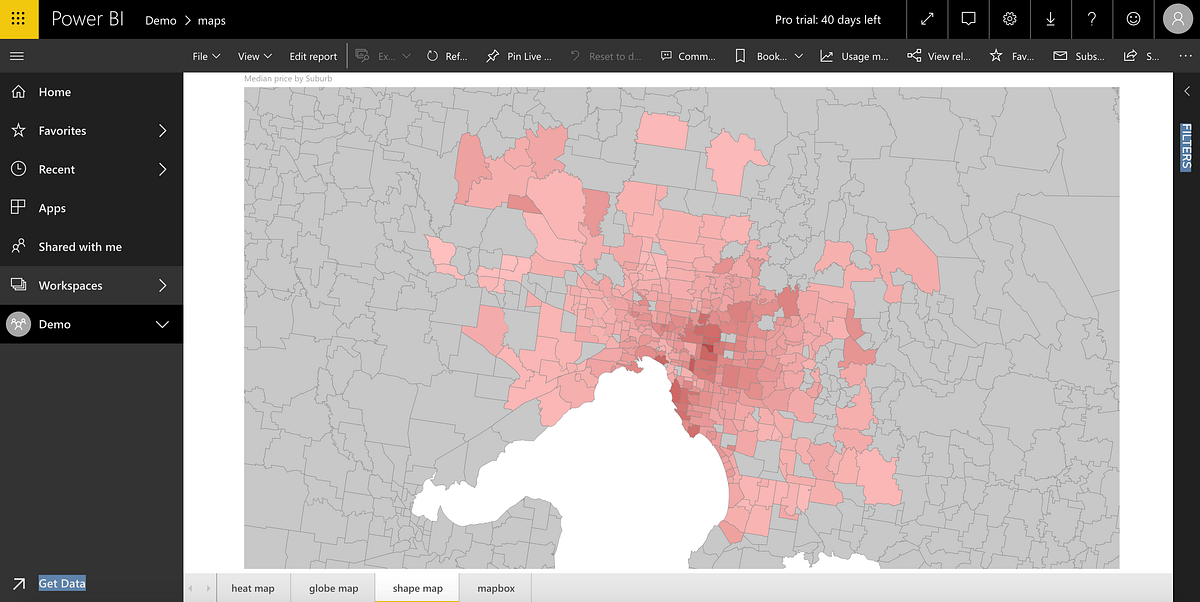Collapse the Demo workspace chevron
The image size is (1200, 602).
pyautogui.click(x=161, y=324)
